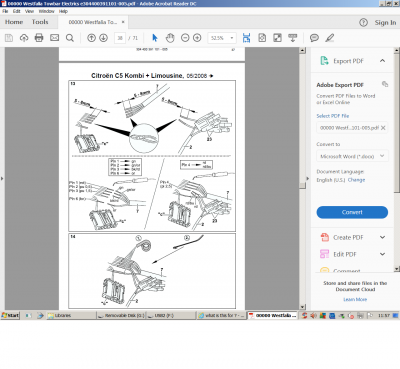Click the Learn More link
This screenshot has height=369, width=400.
[355, 299]
